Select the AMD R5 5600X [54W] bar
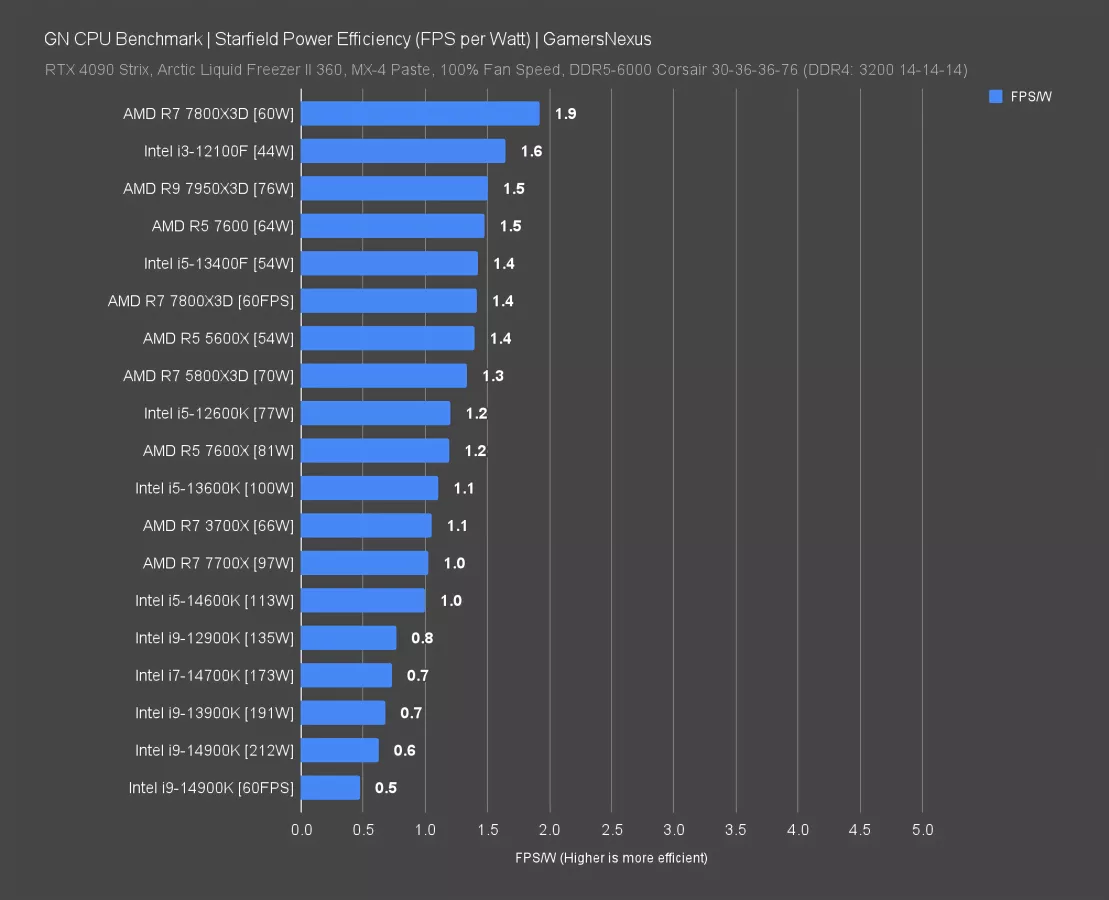Viewport: 1109px width, 900px height. [x=387, y=339]
